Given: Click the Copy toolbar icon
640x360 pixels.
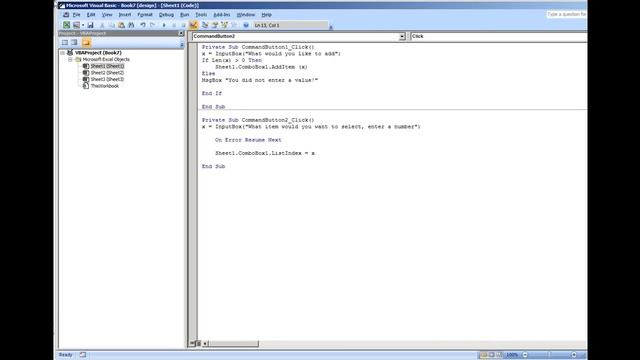Looking at the screenshot, I should coord(112,25).
